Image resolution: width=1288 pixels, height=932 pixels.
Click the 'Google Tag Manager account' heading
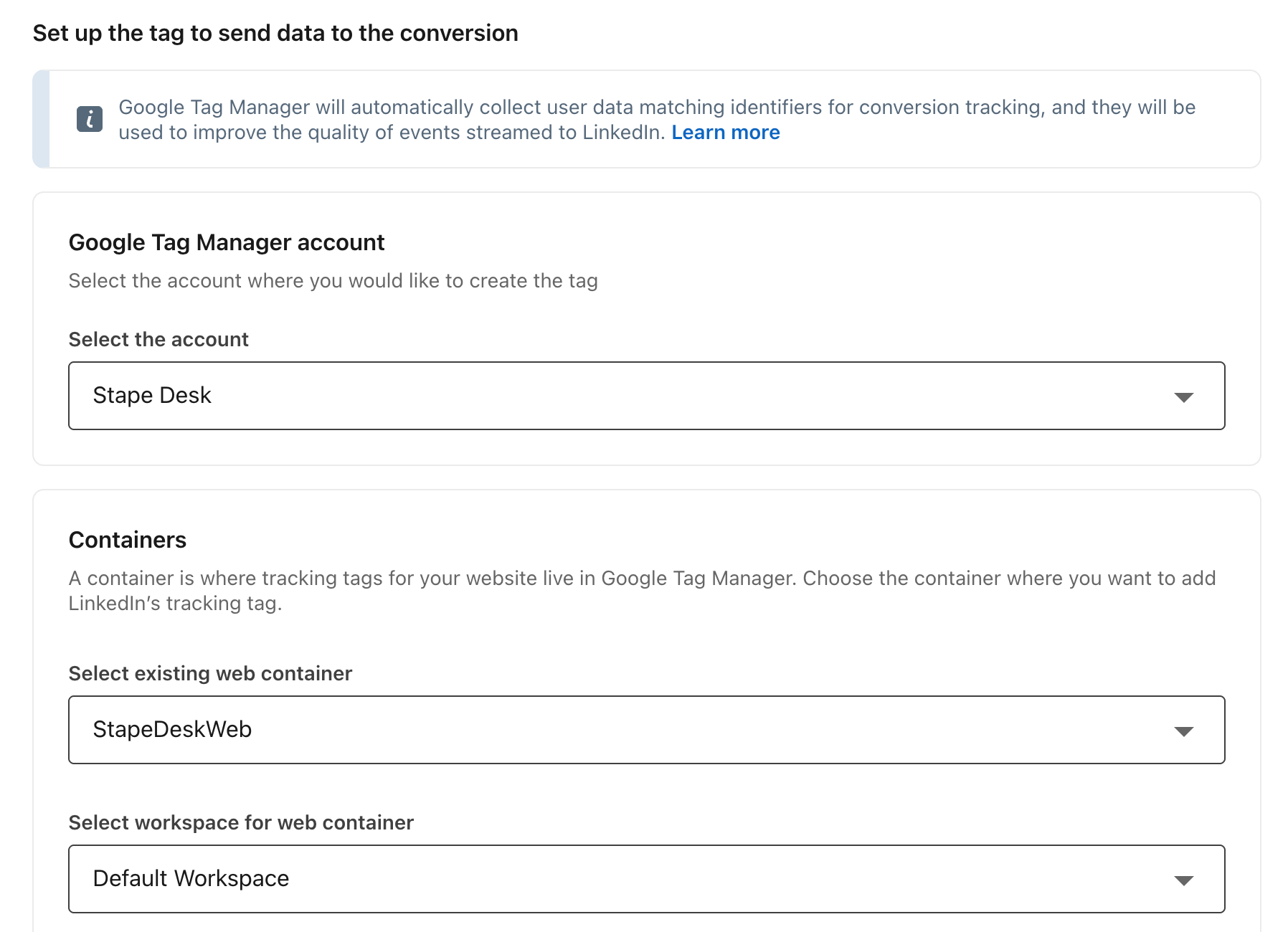(x=227, y=242)
